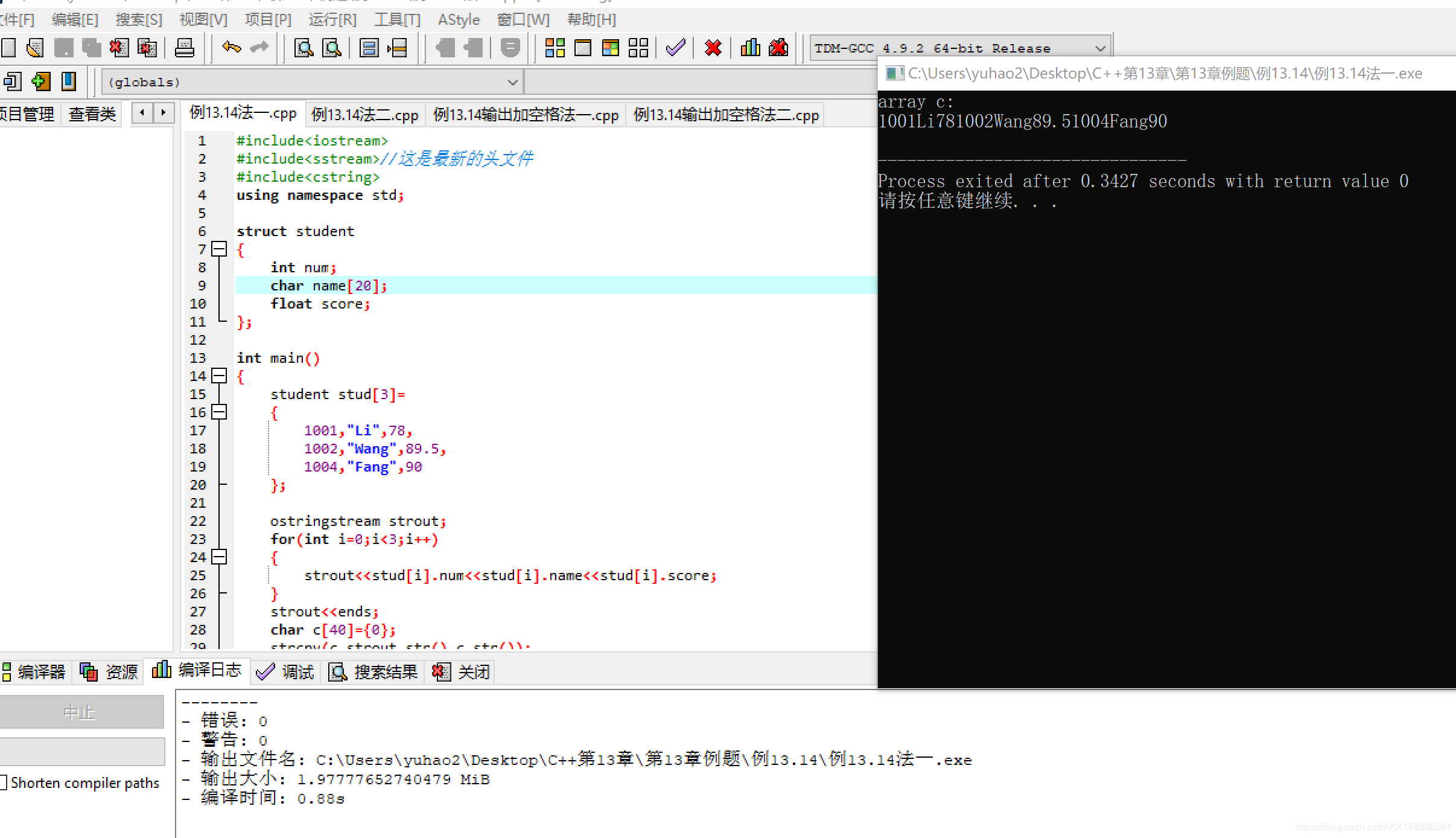Image resolution: width=1456 pixels, height=838 pixels.
Task: Click the navigate Forward arrow icon
Action: click(x=474, y=48)
